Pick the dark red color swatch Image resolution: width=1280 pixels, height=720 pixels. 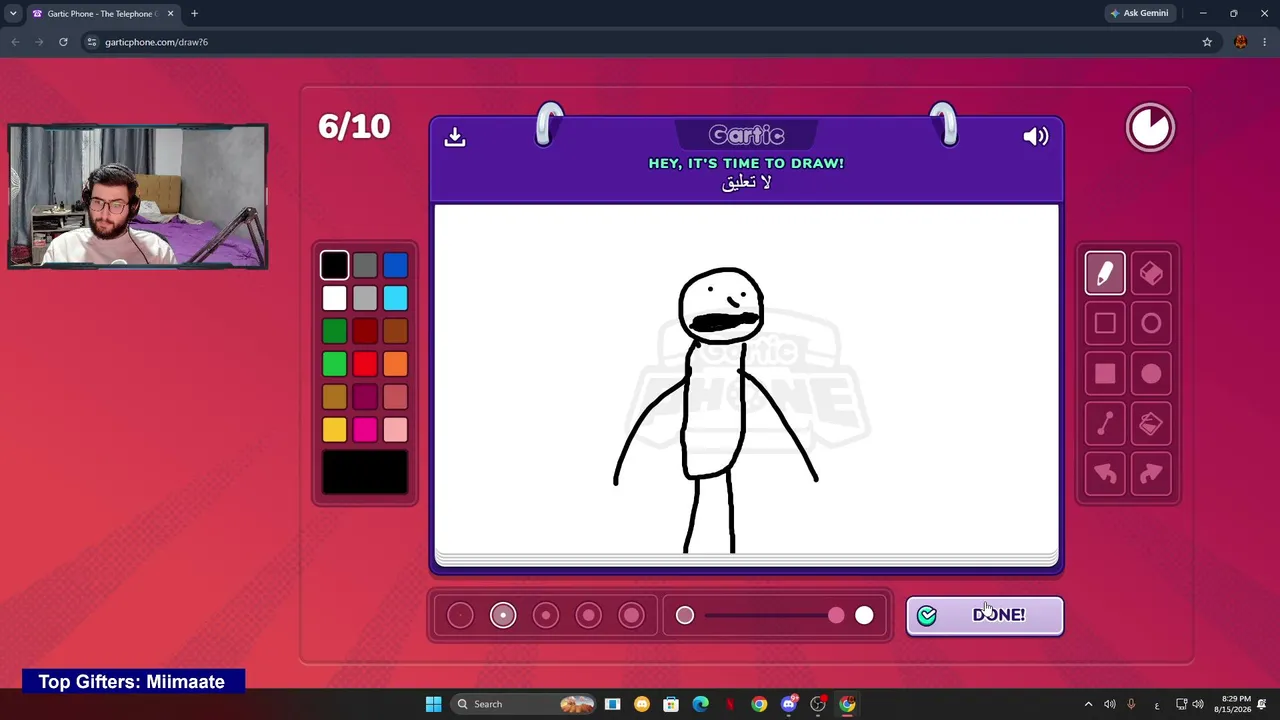coord(365,331)
